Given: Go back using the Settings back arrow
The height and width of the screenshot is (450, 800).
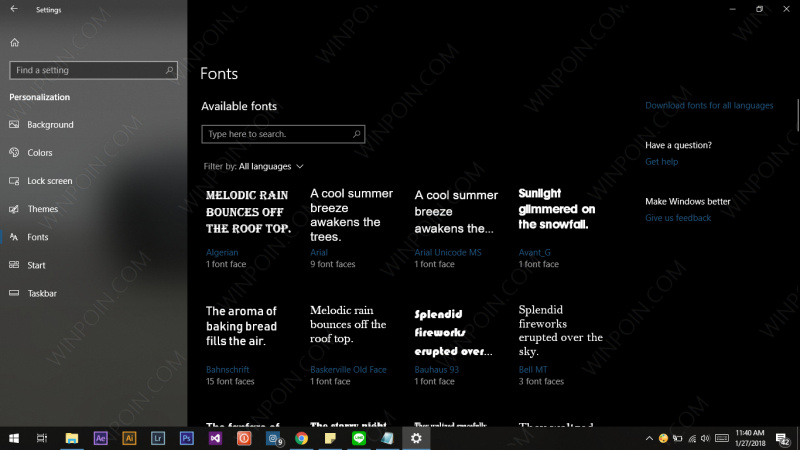Looking at the screenshot, I should [14, 9].
